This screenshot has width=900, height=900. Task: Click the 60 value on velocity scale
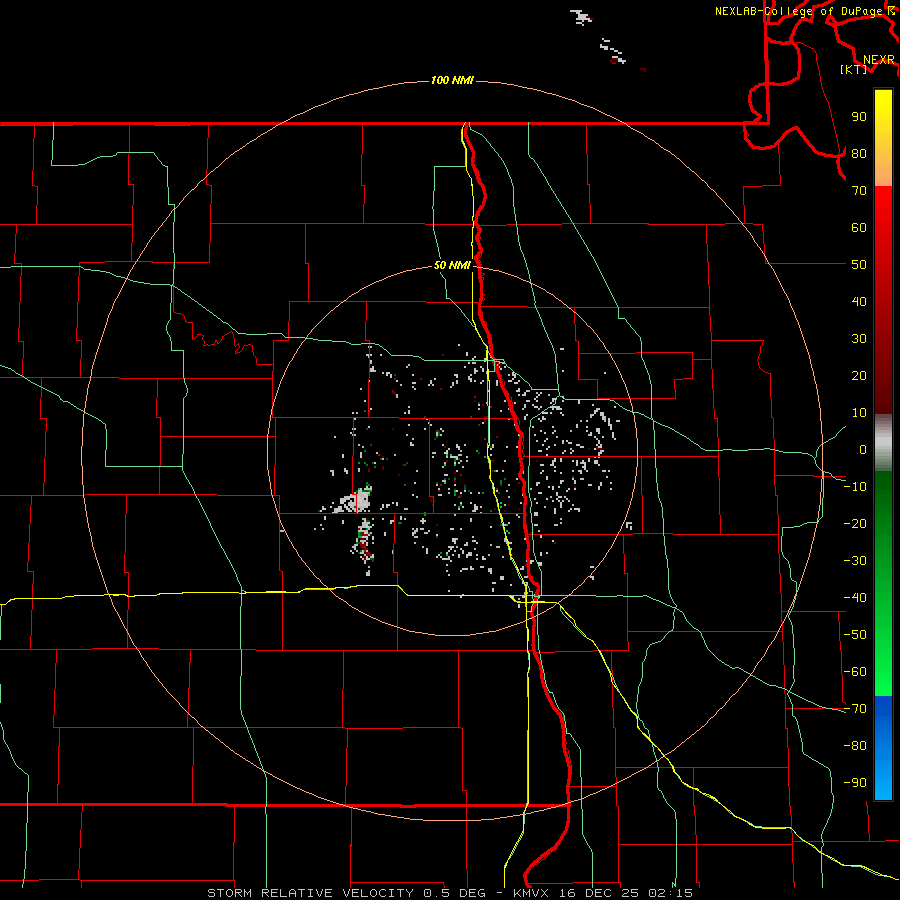(x=859, y=228)
